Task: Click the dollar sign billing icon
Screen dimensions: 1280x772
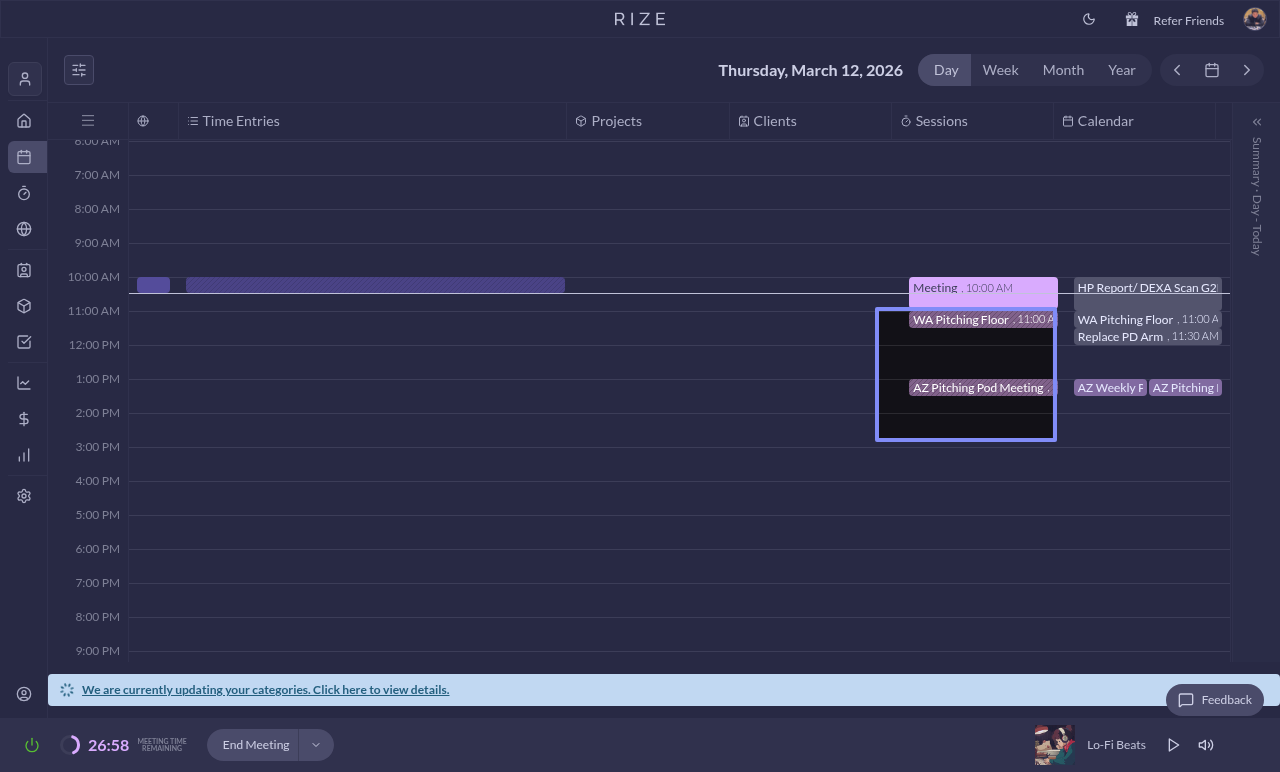Action: (24, 419)
